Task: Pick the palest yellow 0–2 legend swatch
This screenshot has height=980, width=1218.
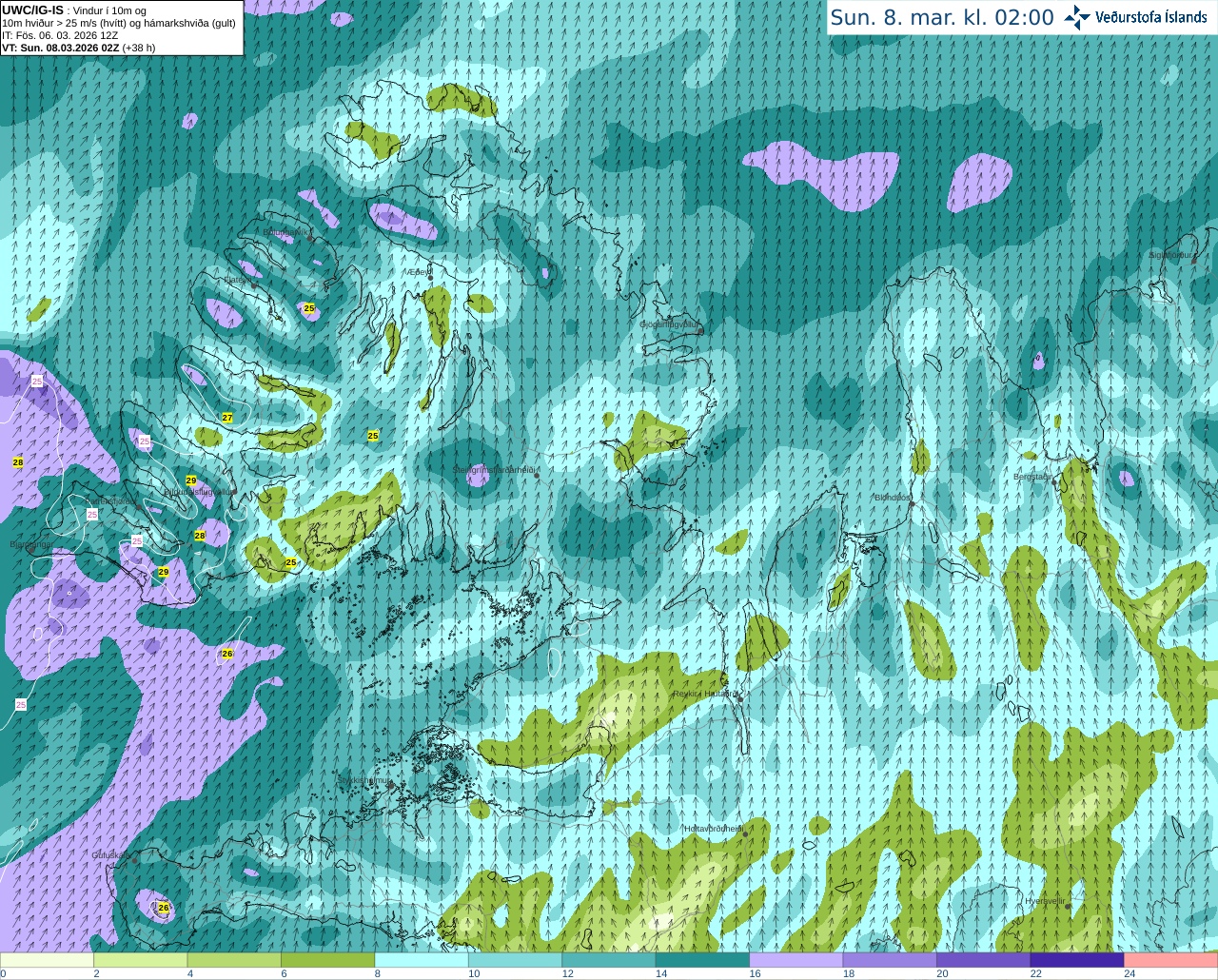Action: coord(47,960)
